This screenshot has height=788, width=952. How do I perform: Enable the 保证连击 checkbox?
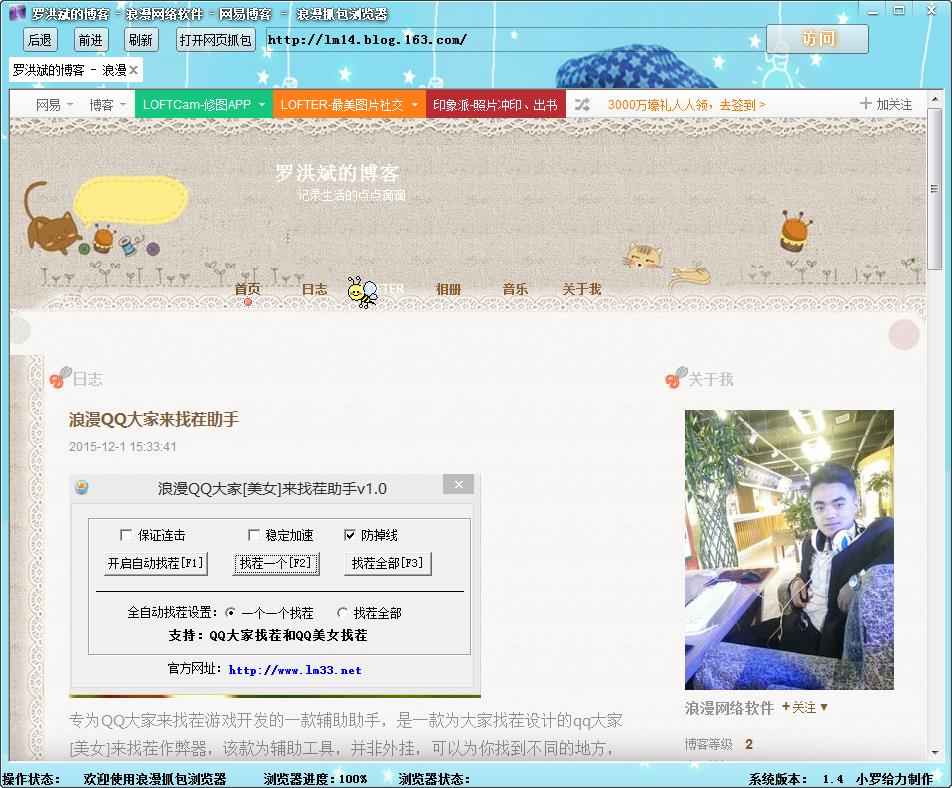(126, 535)
